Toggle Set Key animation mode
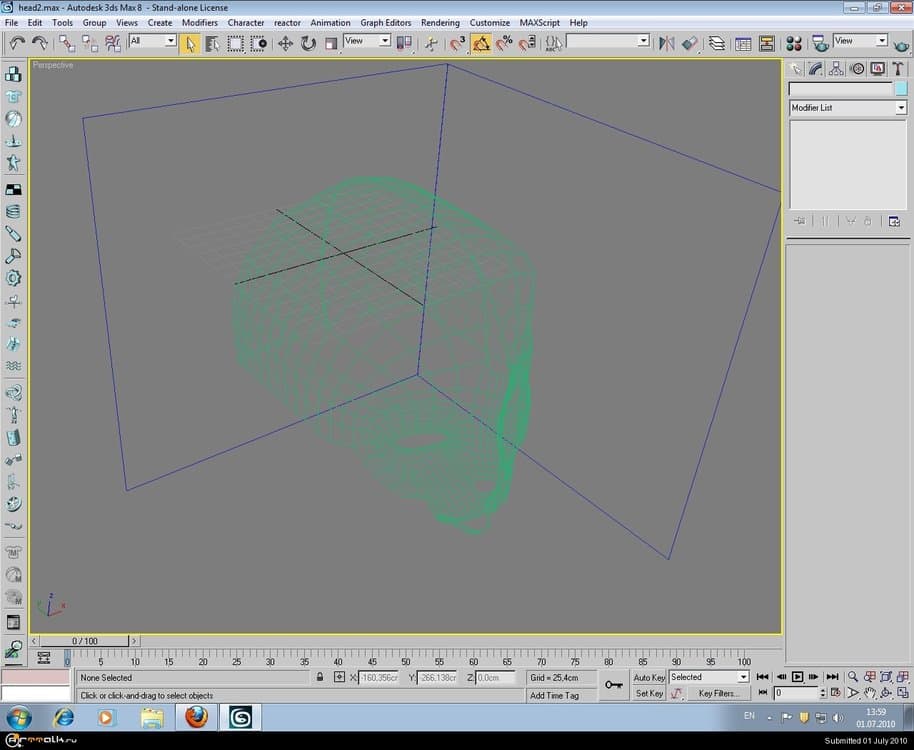The image size is (914, 750). coord(649,693)
